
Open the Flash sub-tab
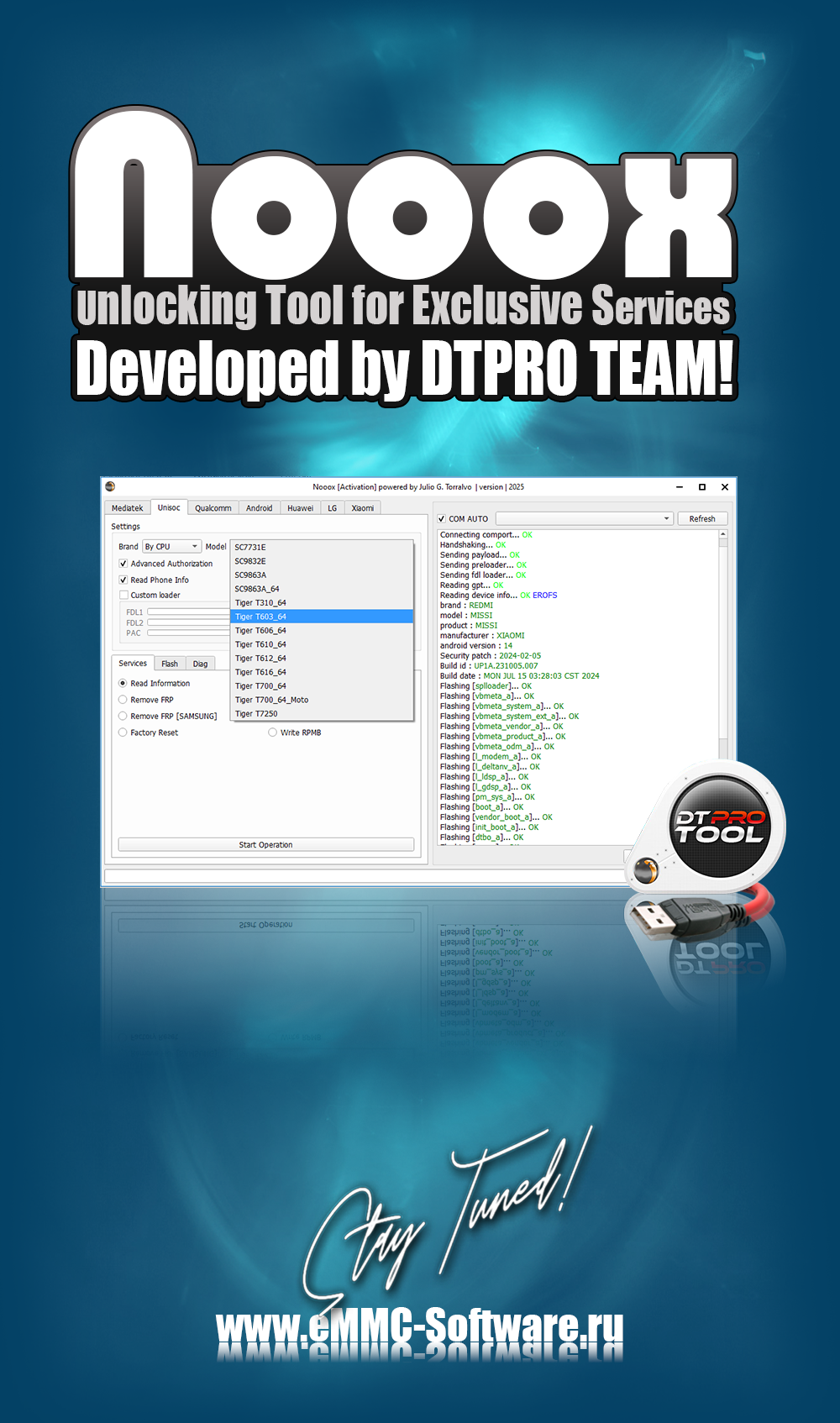pos(170,664)
